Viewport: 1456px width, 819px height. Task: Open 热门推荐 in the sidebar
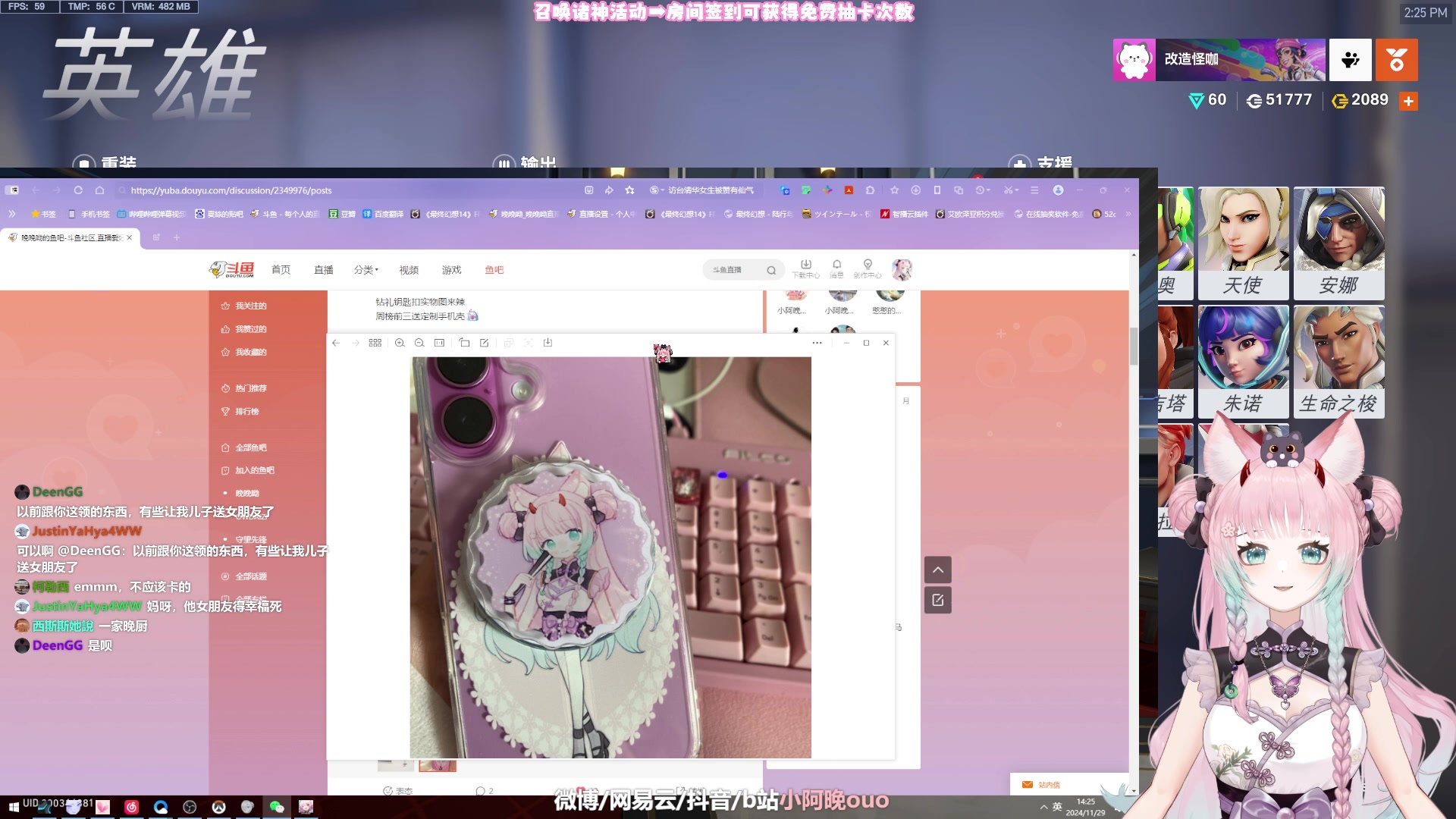coord(243,388)
